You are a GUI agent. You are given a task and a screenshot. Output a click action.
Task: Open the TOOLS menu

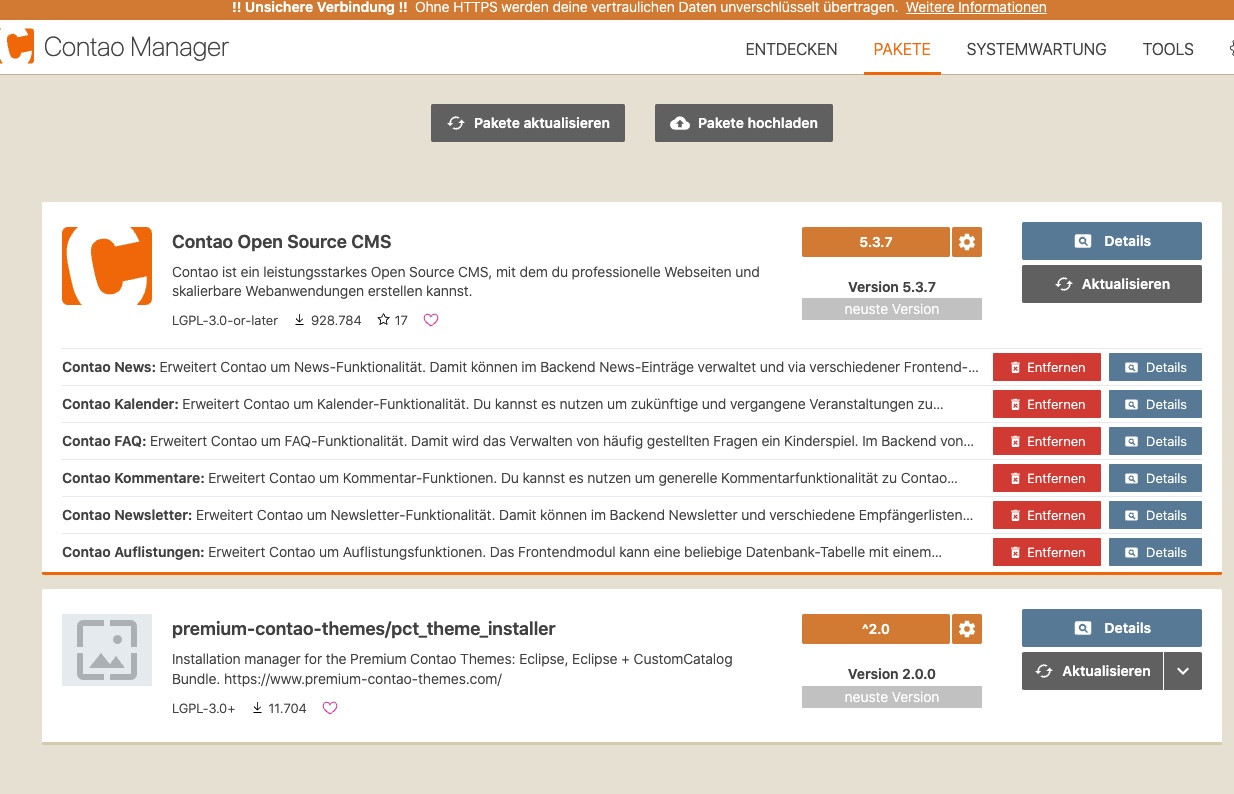(x=1168, y=49)
